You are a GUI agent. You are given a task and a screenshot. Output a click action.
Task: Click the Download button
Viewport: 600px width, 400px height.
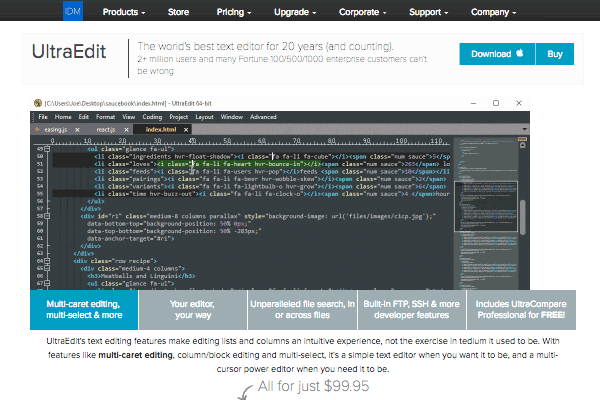click(x=497, y=54)
